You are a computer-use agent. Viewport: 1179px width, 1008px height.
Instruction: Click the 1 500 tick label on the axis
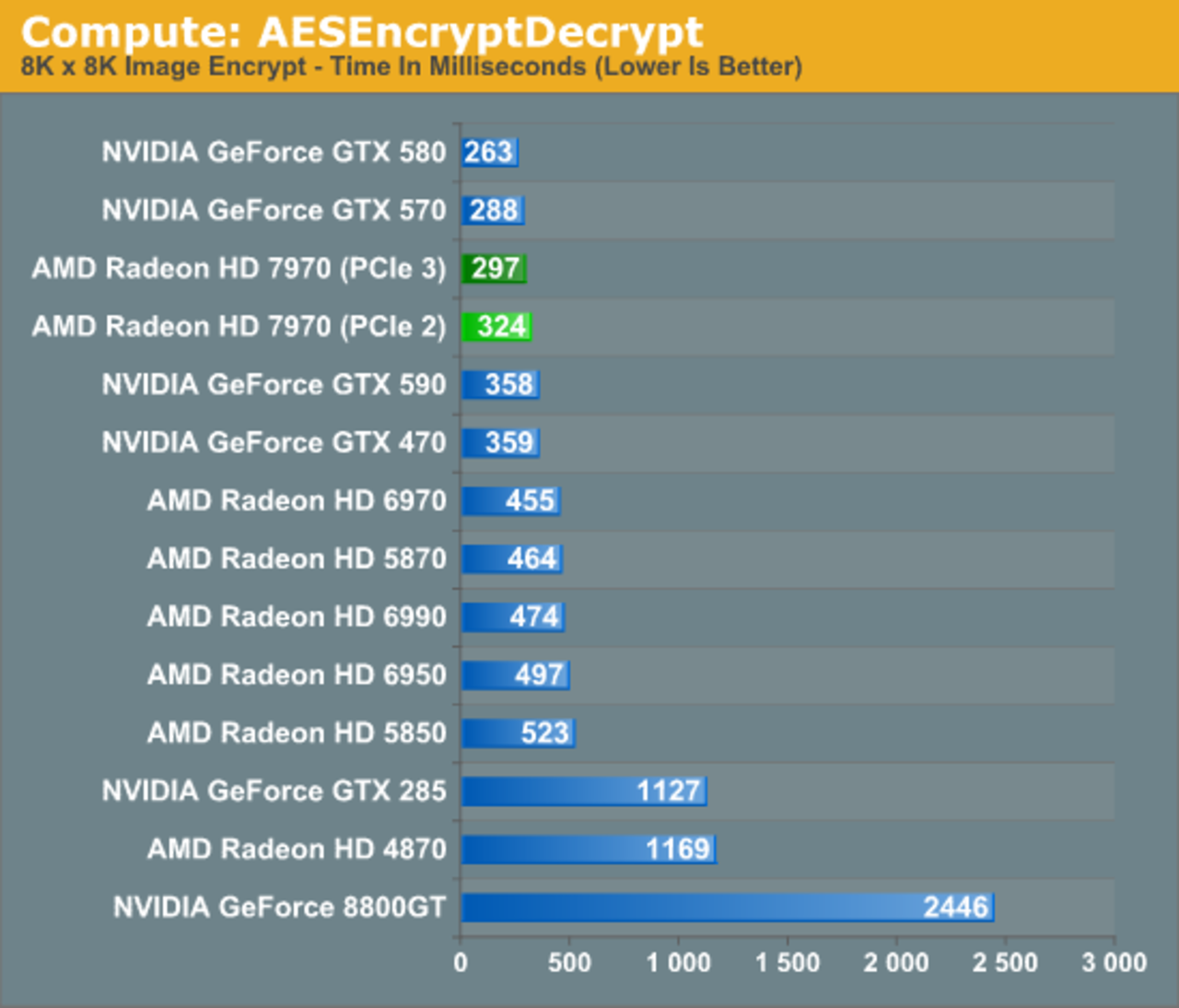[788, 963]
